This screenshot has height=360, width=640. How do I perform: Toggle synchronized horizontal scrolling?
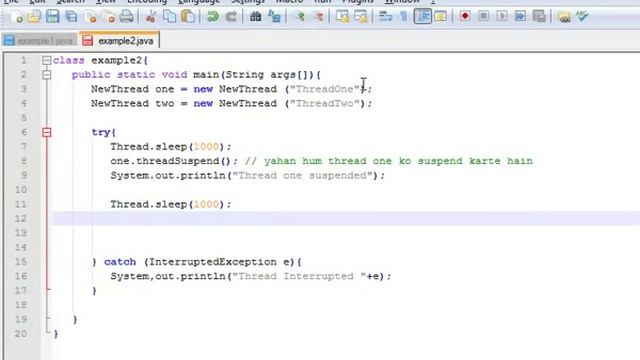[x=361, y=17]
